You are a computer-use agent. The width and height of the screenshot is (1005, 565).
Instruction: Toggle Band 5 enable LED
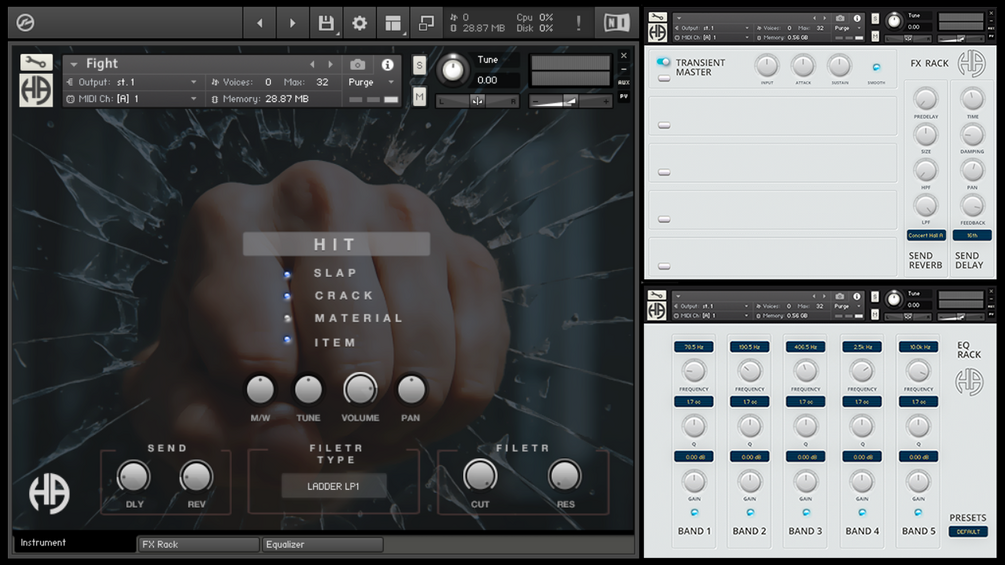[x=918, y=512]
